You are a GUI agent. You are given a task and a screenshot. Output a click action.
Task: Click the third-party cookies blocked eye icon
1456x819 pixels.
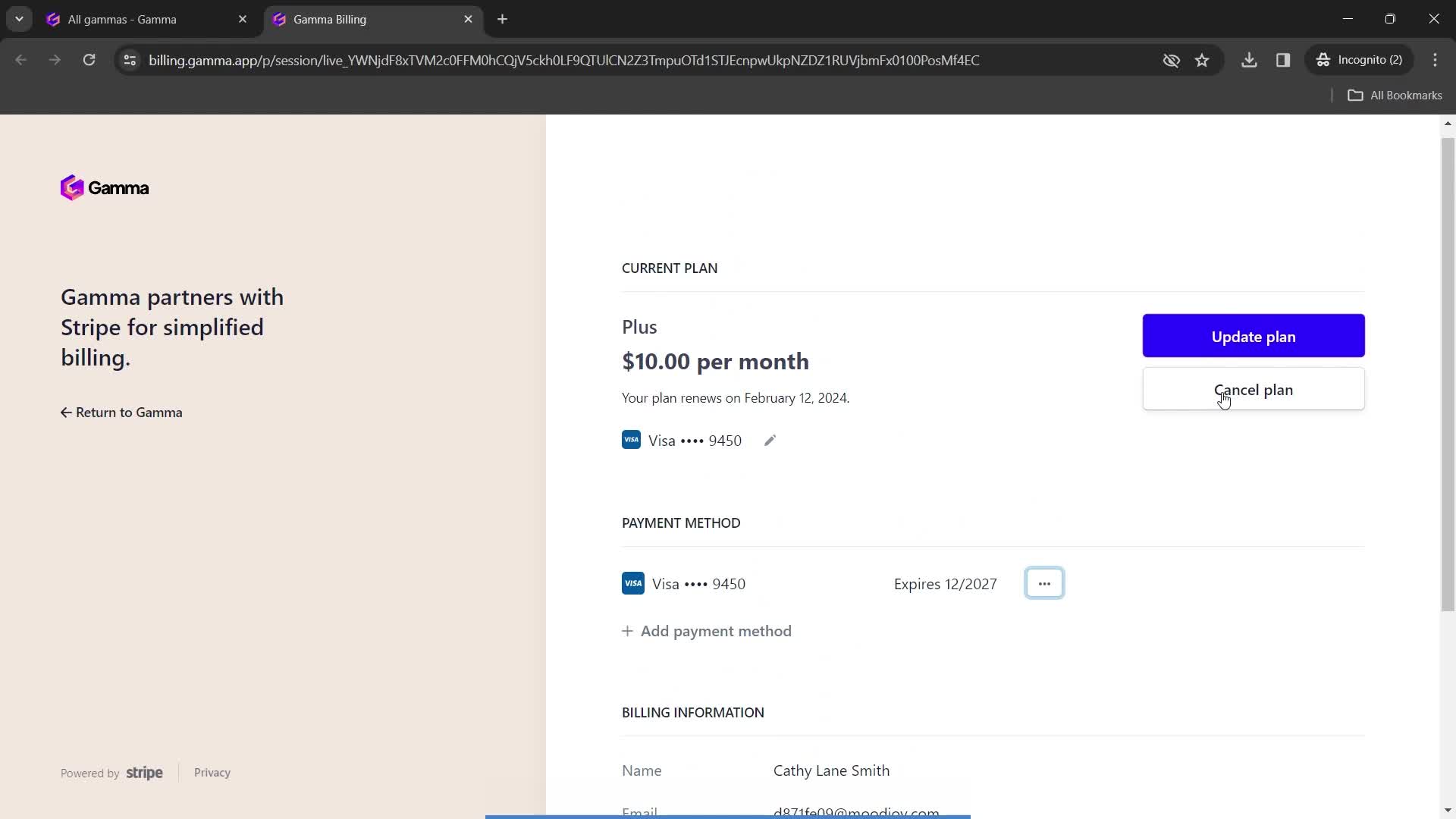[1172, 60]
